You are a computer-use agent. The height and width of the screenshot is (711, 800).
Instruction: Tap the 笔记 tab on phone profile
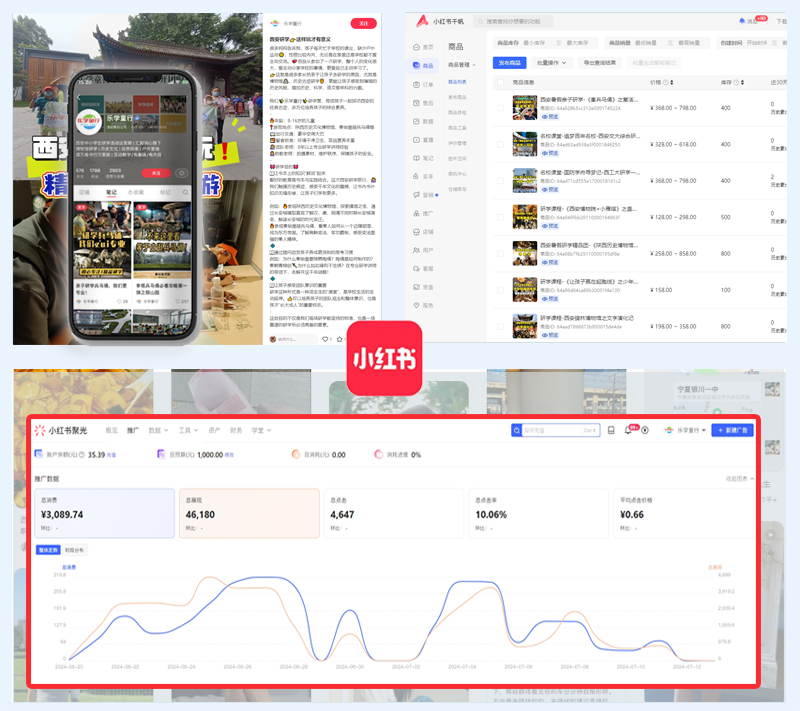111,192
